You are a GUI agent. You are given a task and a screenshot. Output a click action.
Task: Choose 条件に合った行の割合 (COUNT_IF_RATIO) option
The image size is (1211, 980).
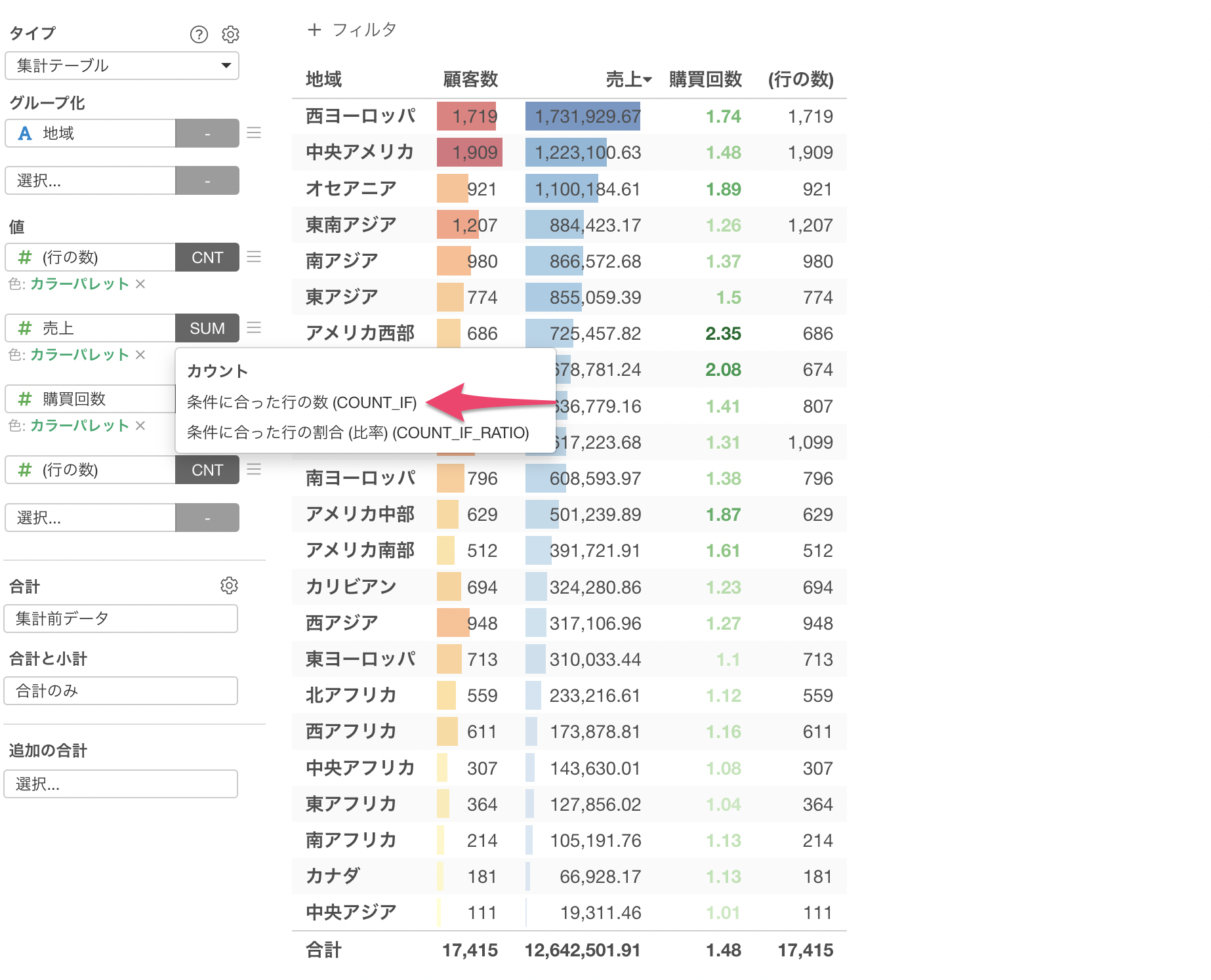358,432
